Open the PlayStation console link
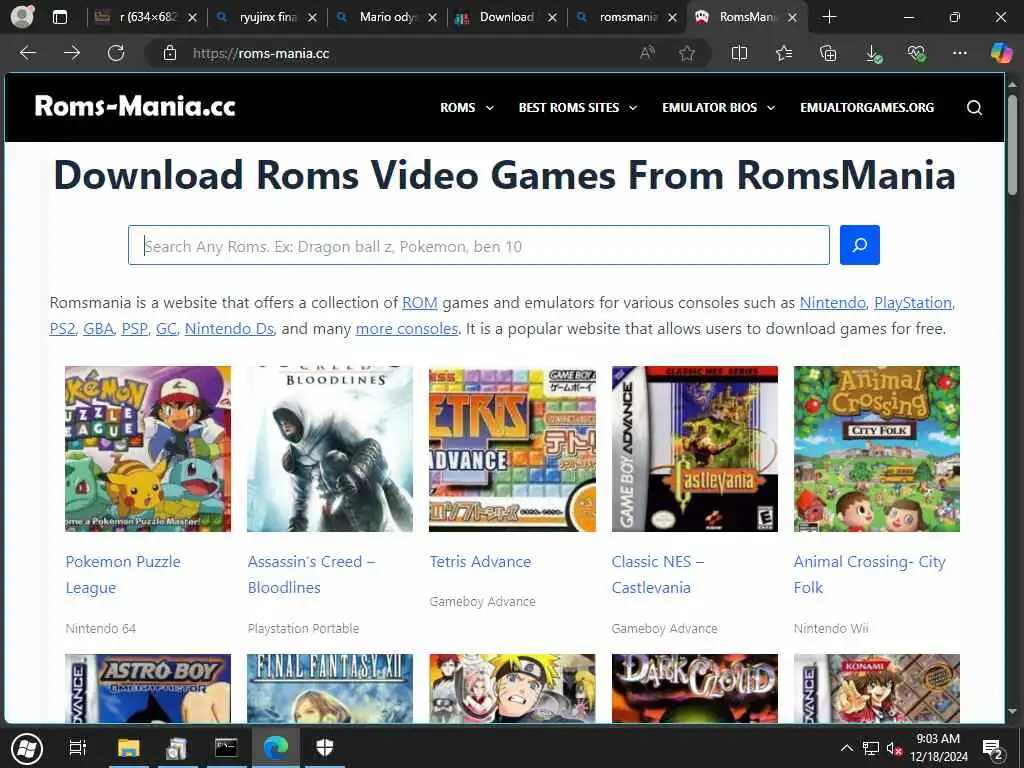The width and height of the screenshot is (1024, 768). point(913,302)
